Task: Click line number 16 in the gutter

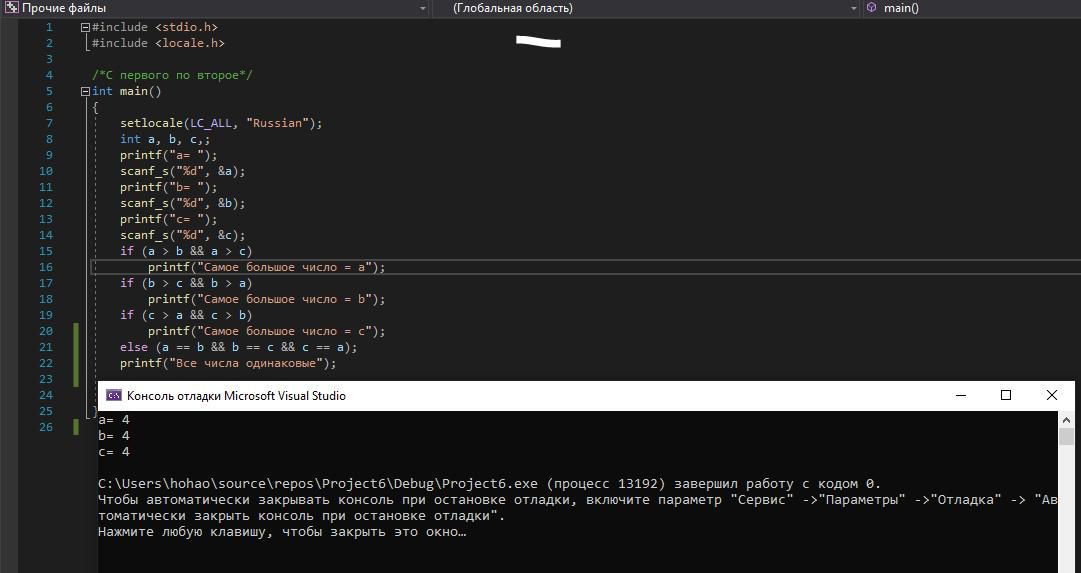Action: (x=46, y=267)
